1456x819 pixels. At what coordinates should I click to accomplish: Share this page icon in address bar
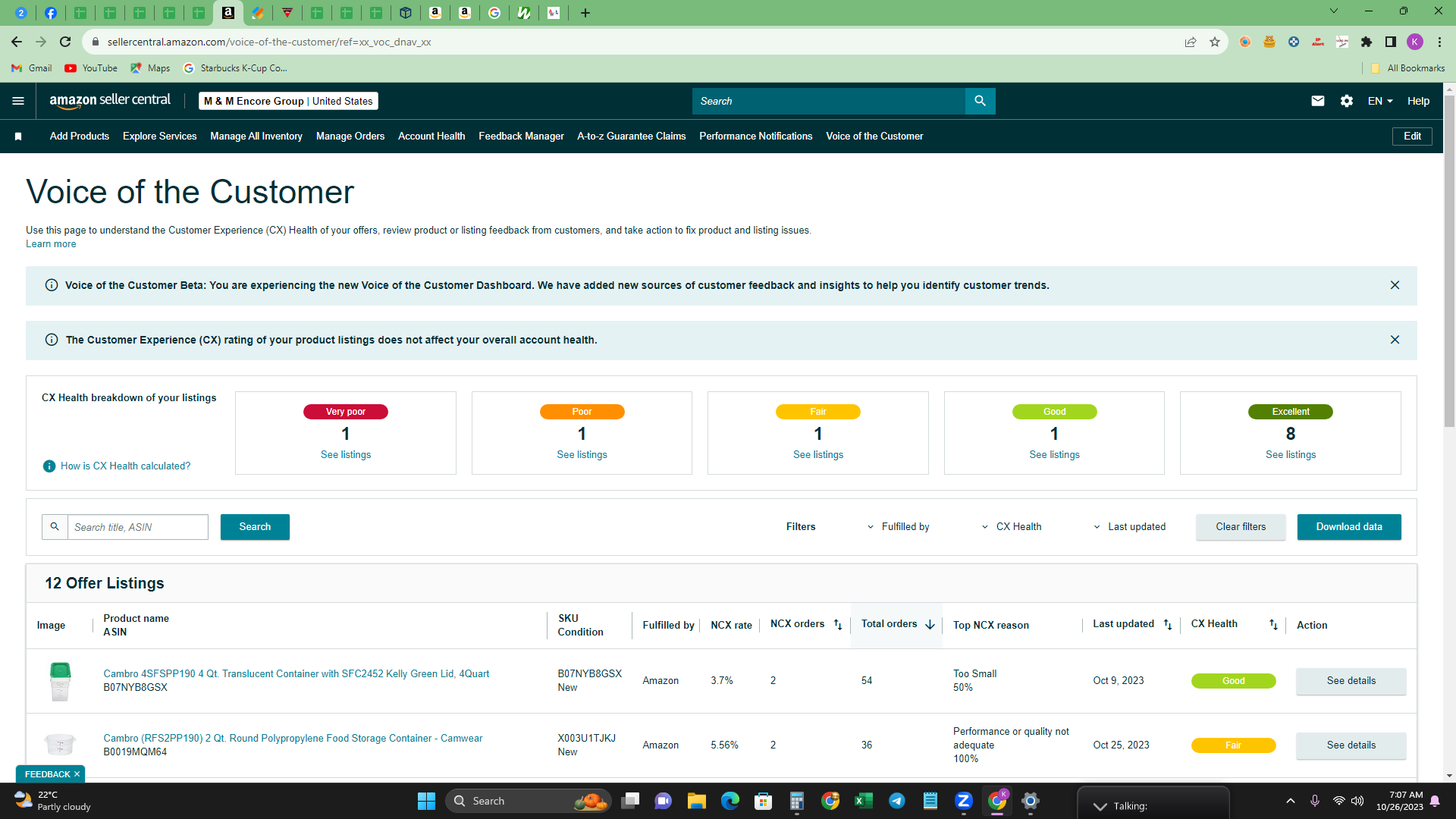coord(1191,42)
